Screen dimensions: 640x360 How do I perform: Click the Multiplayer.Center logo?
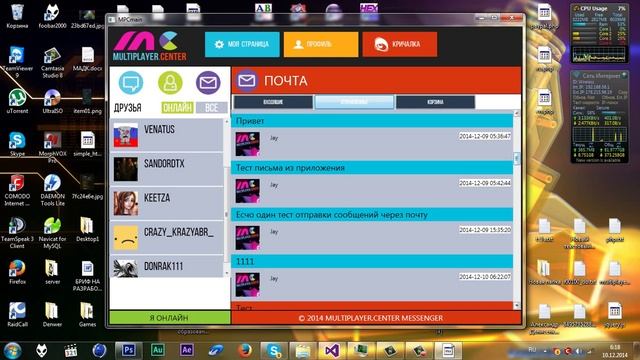(149, 46)
